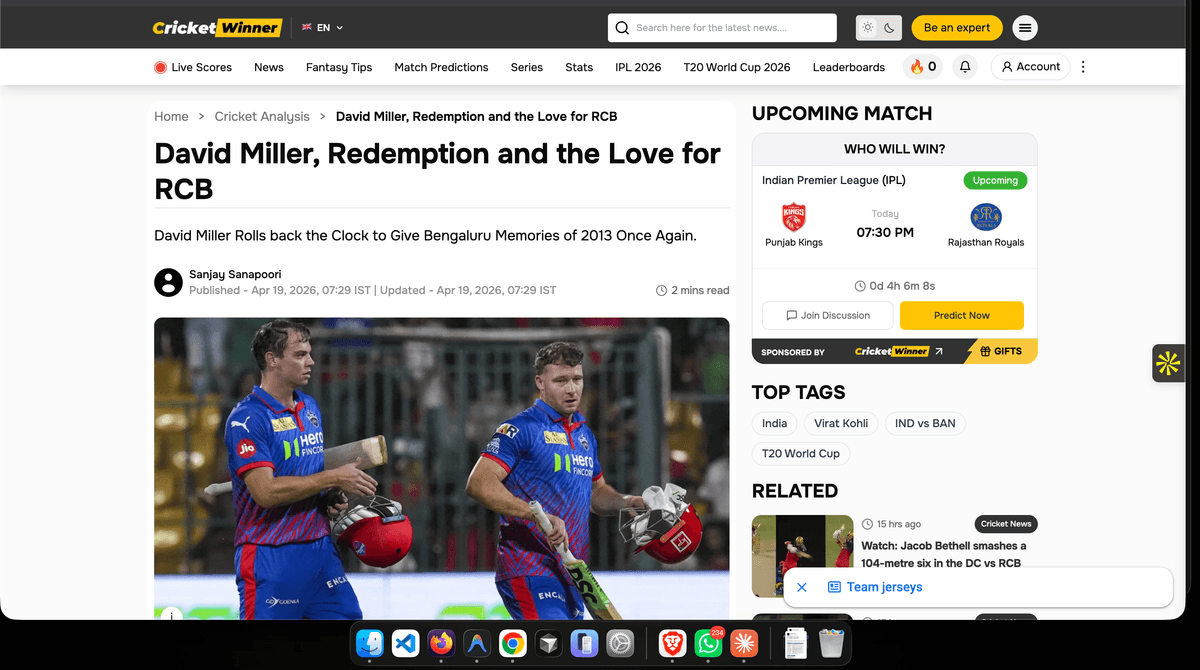Open the dark cube app in Dock
The width and height of the screenshot is (1200, 670).
point(548,643)
